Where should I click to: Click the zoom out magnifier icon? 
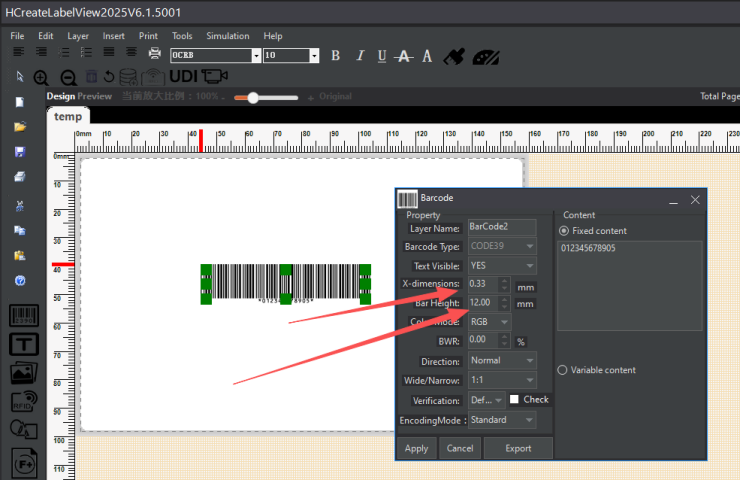coord(68,77)
